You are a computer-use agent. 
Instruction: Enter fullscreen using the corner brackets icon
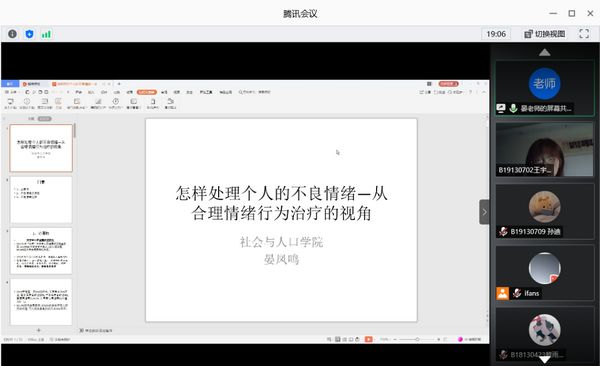[584, 34]
